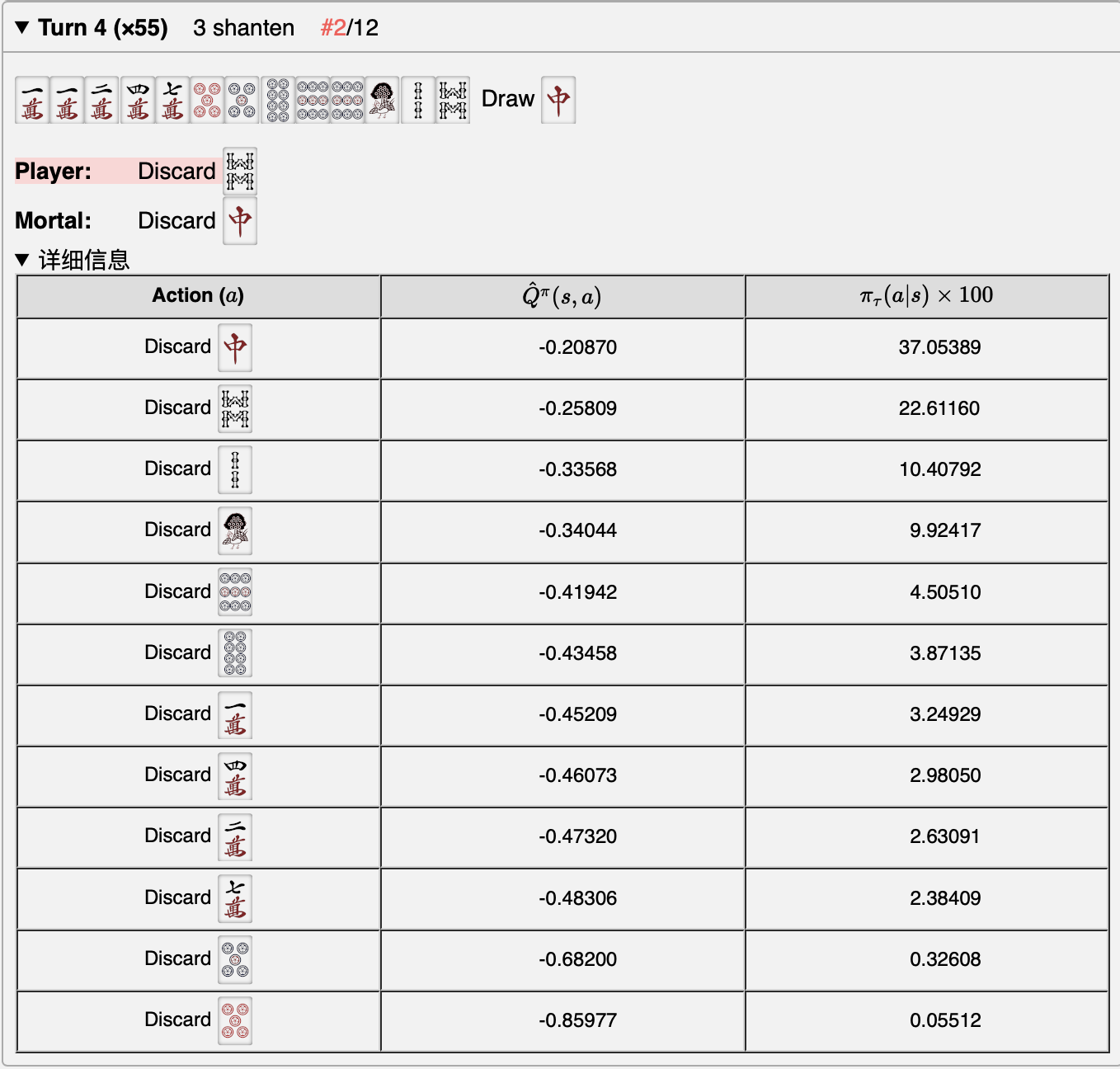
Task: Click the '#2/12' rank indicator
Action: click(350, 28)
